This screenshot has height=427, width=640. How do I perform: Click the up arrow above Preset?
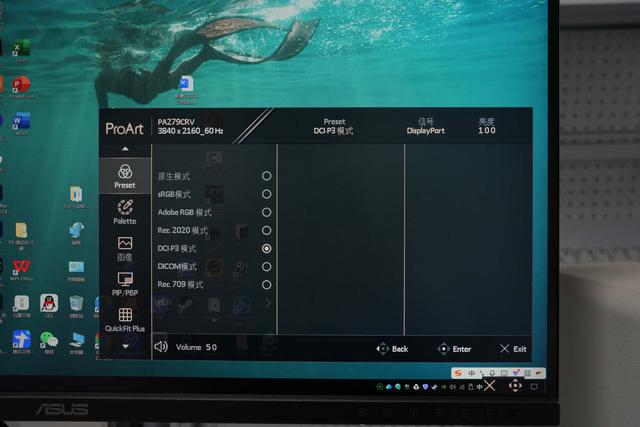(x=125, y=149)
